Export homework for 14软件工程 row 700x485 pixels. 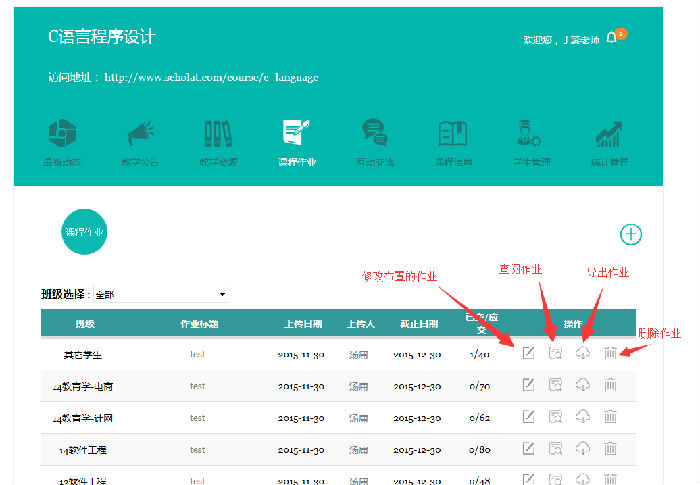pos(583,449)
